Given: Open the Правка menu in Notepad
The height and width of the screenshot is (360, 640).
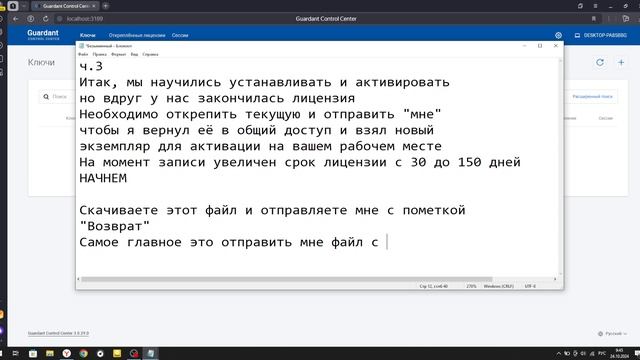Looking at the screenshot, I should pyautogui.click(x=99, y=54).
